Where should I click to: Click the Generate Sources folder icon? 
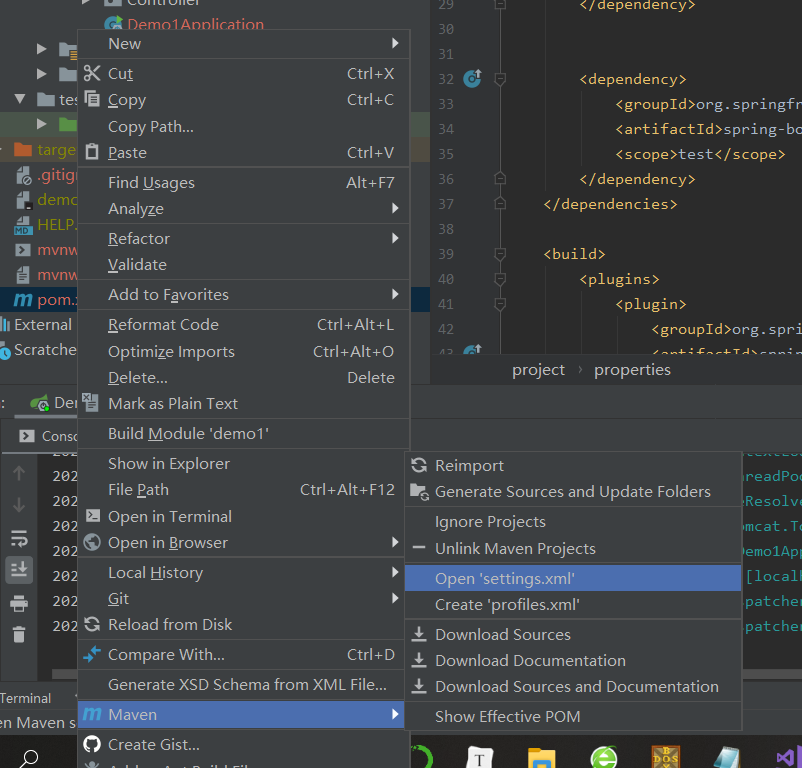(x=419, y=492)
